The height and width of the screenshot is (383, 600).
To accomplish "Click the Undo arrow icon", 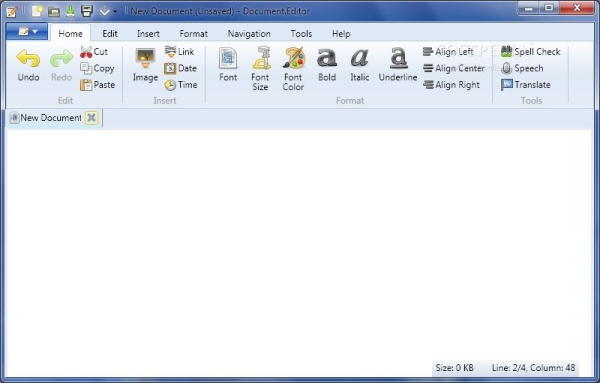I will (28, 58).
